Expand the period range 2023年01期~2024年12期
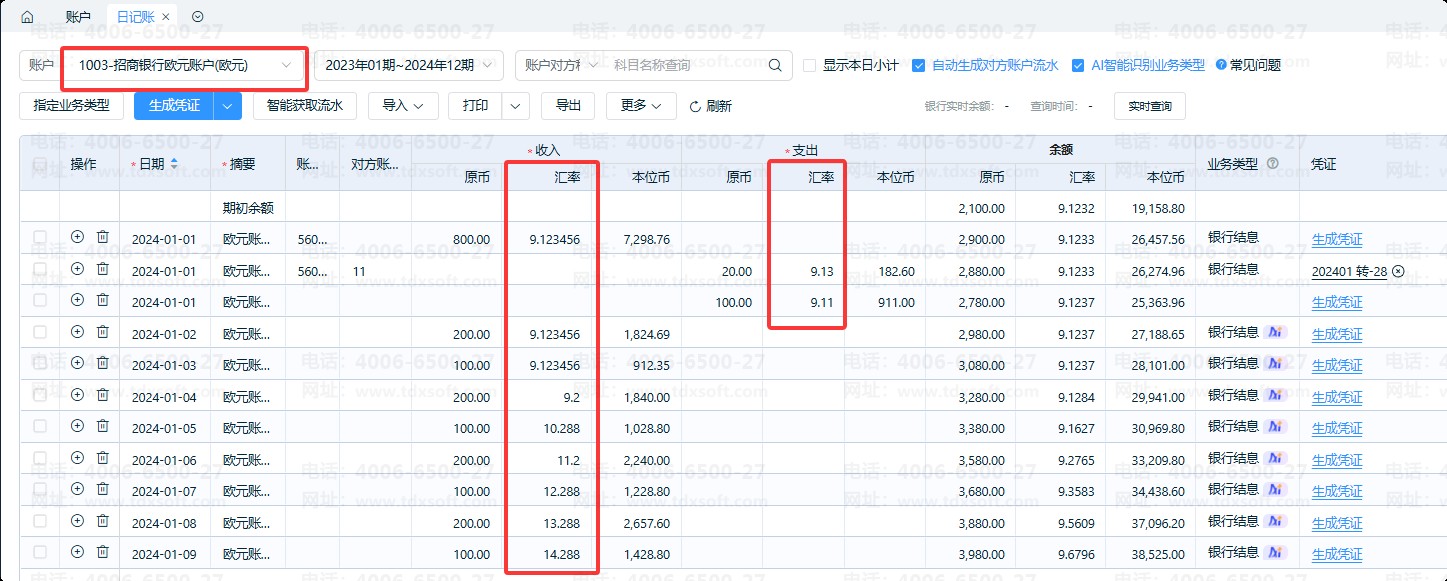Viewport: 1447px width, 581px height. click(408, 66)
